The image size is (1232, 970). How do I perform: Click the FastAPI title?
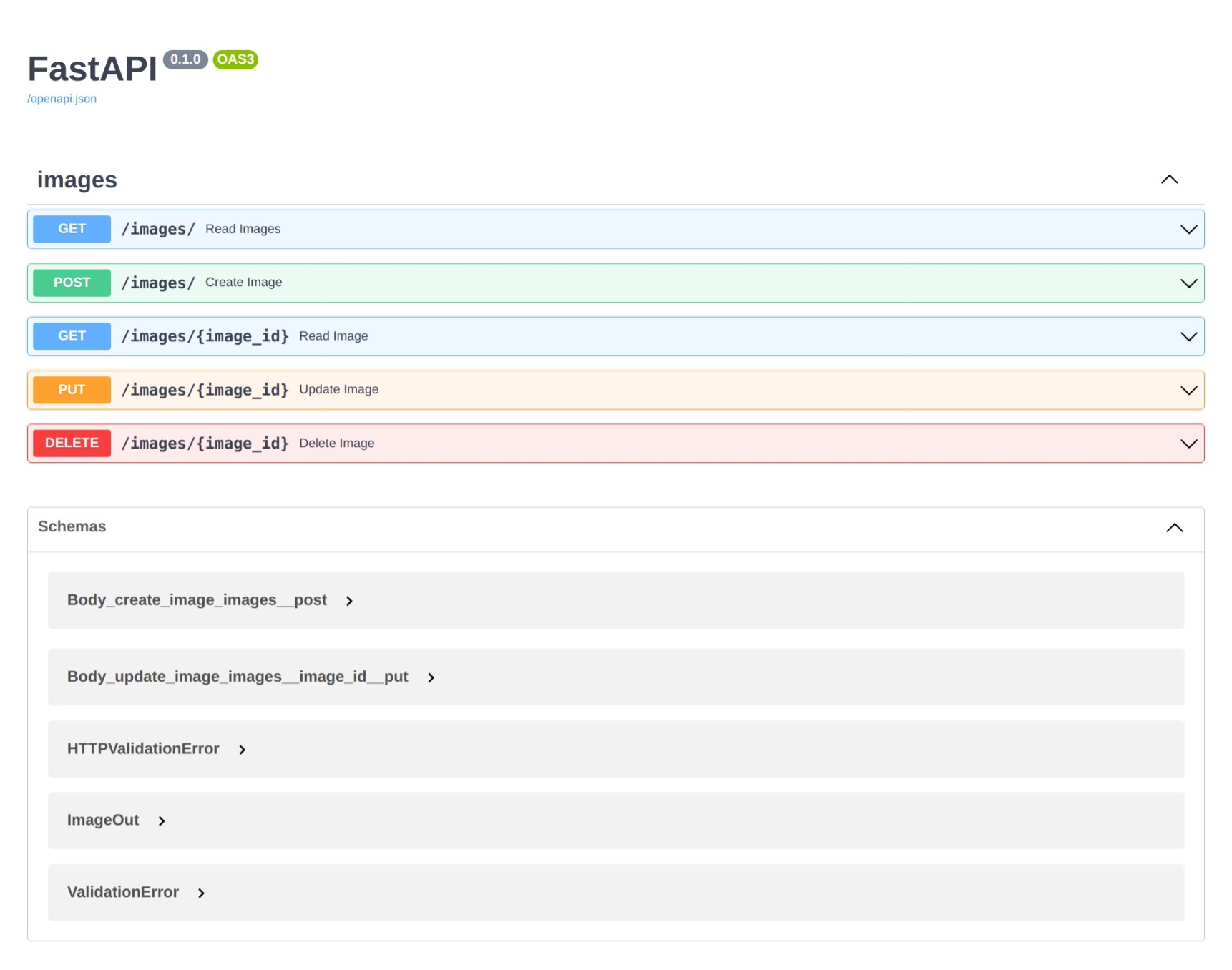92,69
